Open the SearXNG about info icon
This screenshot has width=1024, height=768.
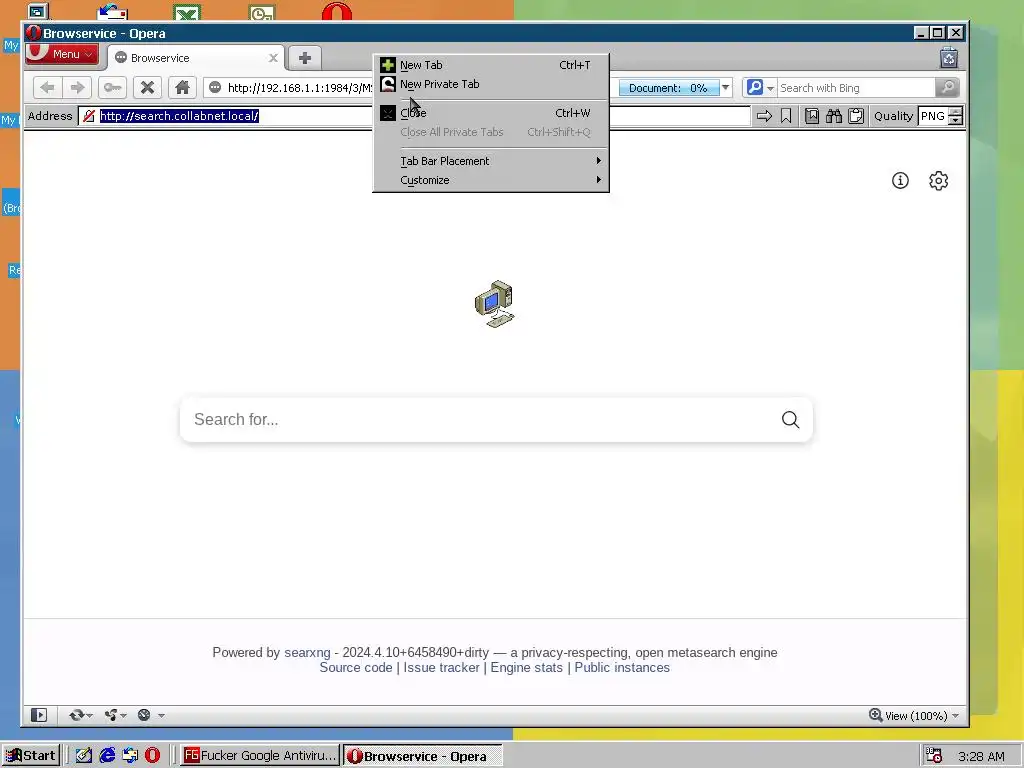[900, 181]
